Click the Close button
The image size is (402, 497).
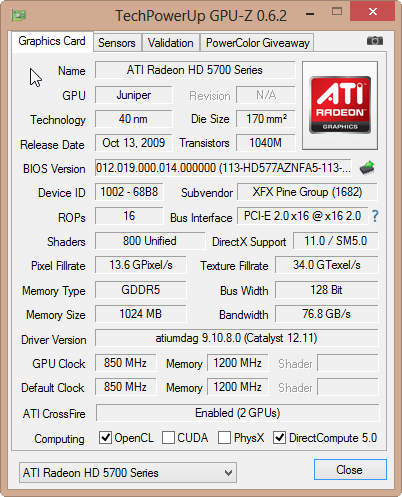click(x=350, y=470)
